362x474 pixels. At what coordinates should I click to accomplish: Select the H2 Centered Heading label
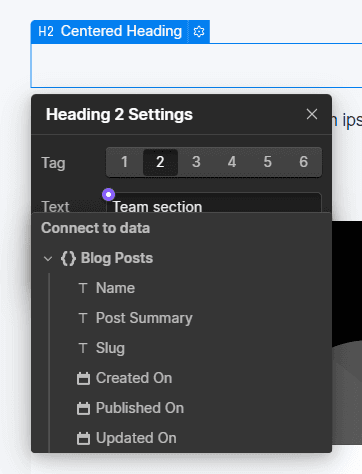coord(110,32)
